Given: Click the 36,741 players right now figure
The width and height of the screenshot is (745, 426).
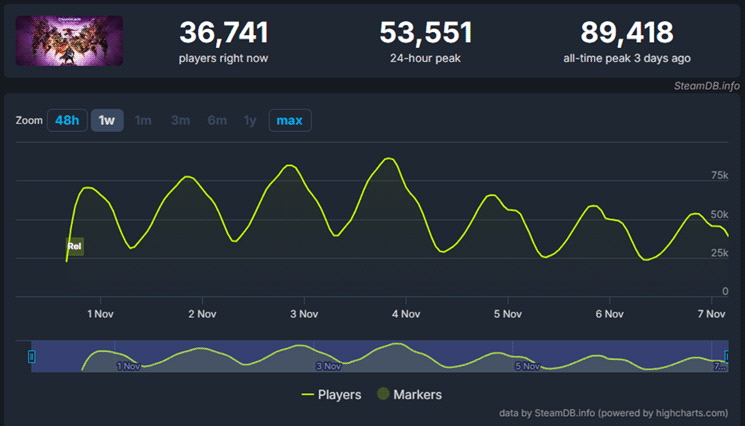Looking at the screenshot, I should point(224,33).
